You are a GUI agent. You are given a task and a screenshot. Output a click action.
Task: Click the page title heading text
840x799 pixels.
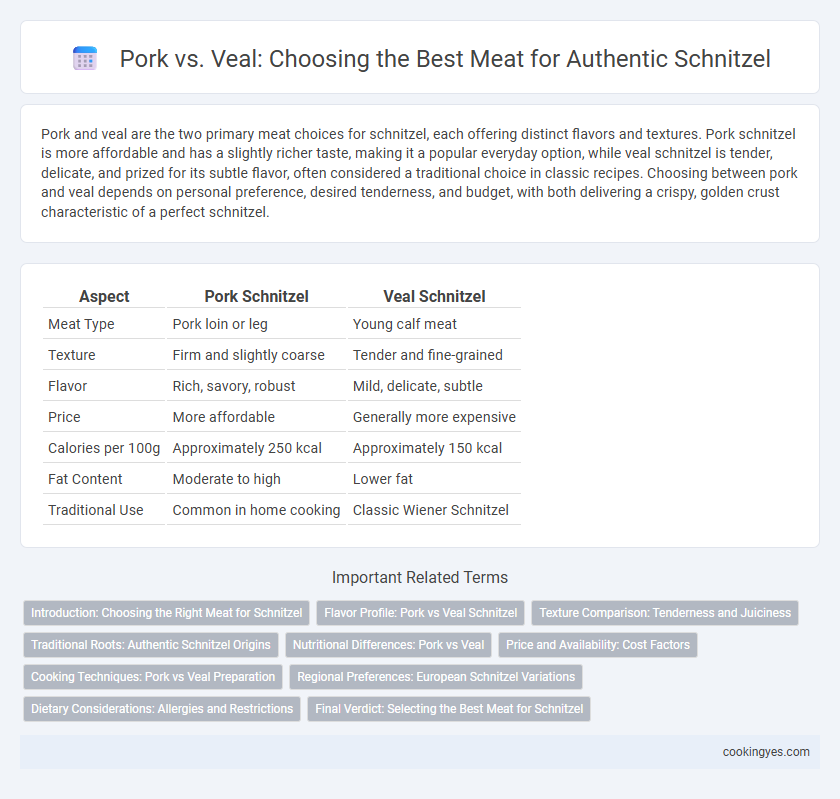[x=445, y=59]
